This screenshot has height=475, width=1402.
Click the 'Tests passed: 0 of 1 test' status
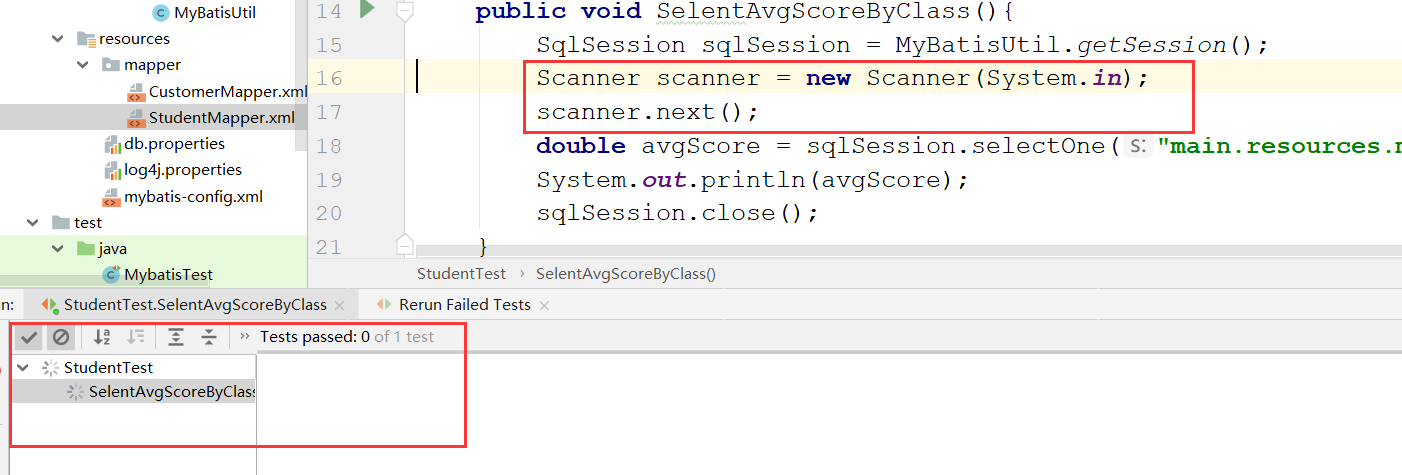pyautogui.click(x=347, y=337)
